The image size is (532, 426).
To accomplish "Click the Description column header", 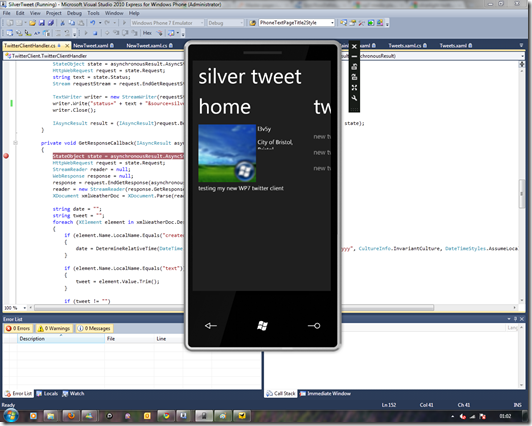I will tap(61, 338).
